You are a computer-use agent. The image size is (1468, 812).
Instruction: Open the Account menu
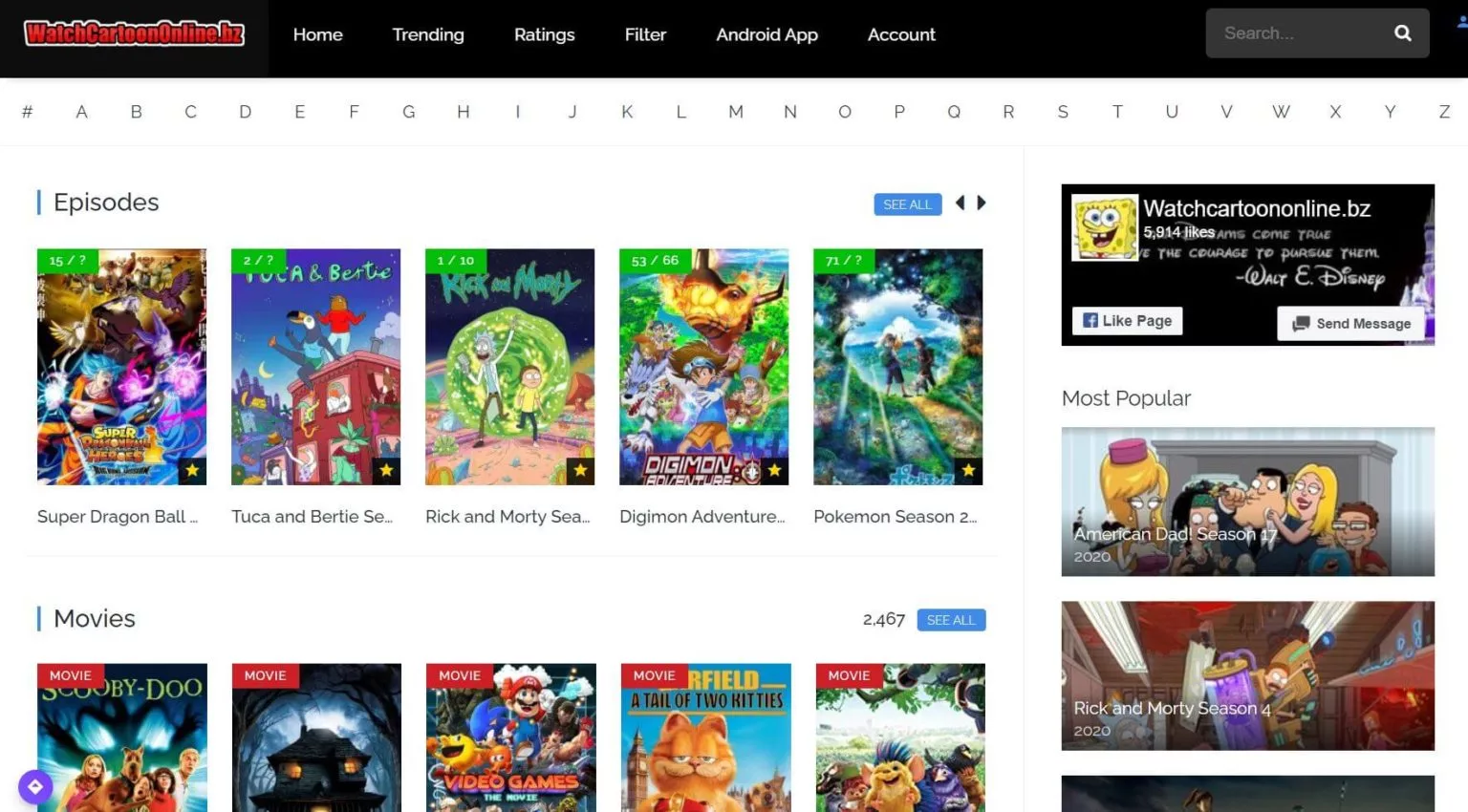point(901,34)
